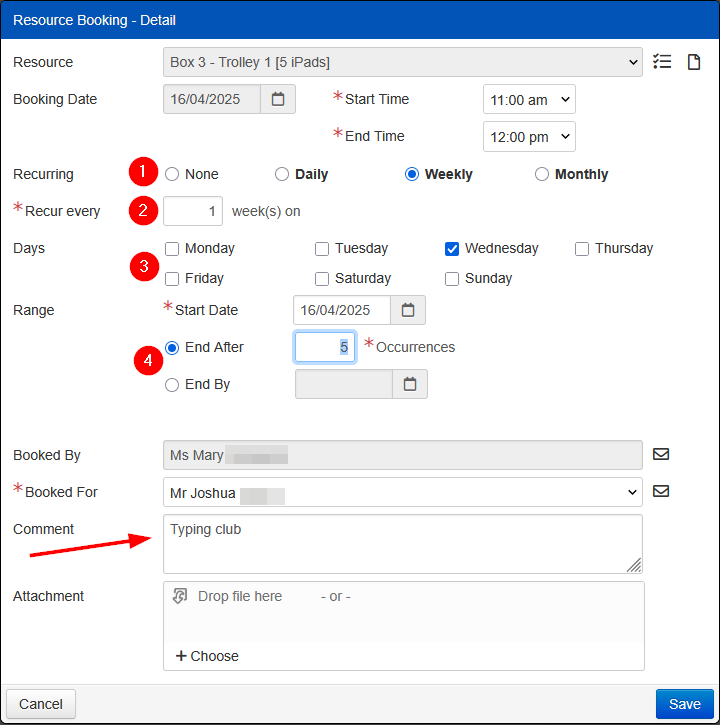Select the Monthly recurring option
The width and height of the screenshot is (720, 725).
pos(542,174)
